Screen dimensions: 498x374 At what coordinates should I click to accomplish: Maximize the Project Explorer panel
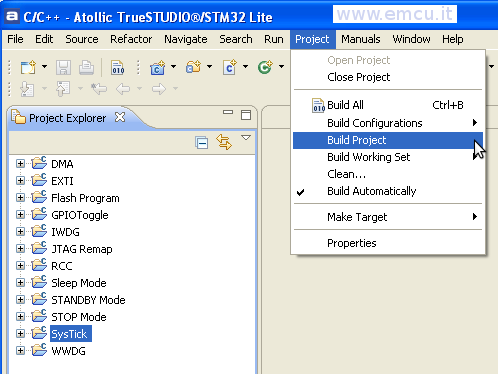tap(246, 115)
